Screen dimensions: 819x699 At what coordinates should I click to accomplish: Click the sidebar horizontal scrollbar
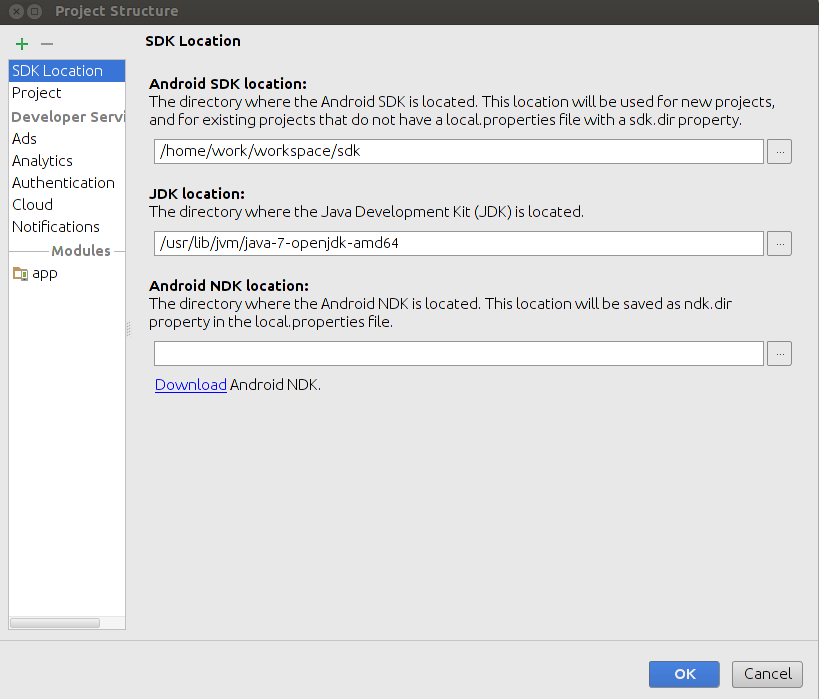55,623
